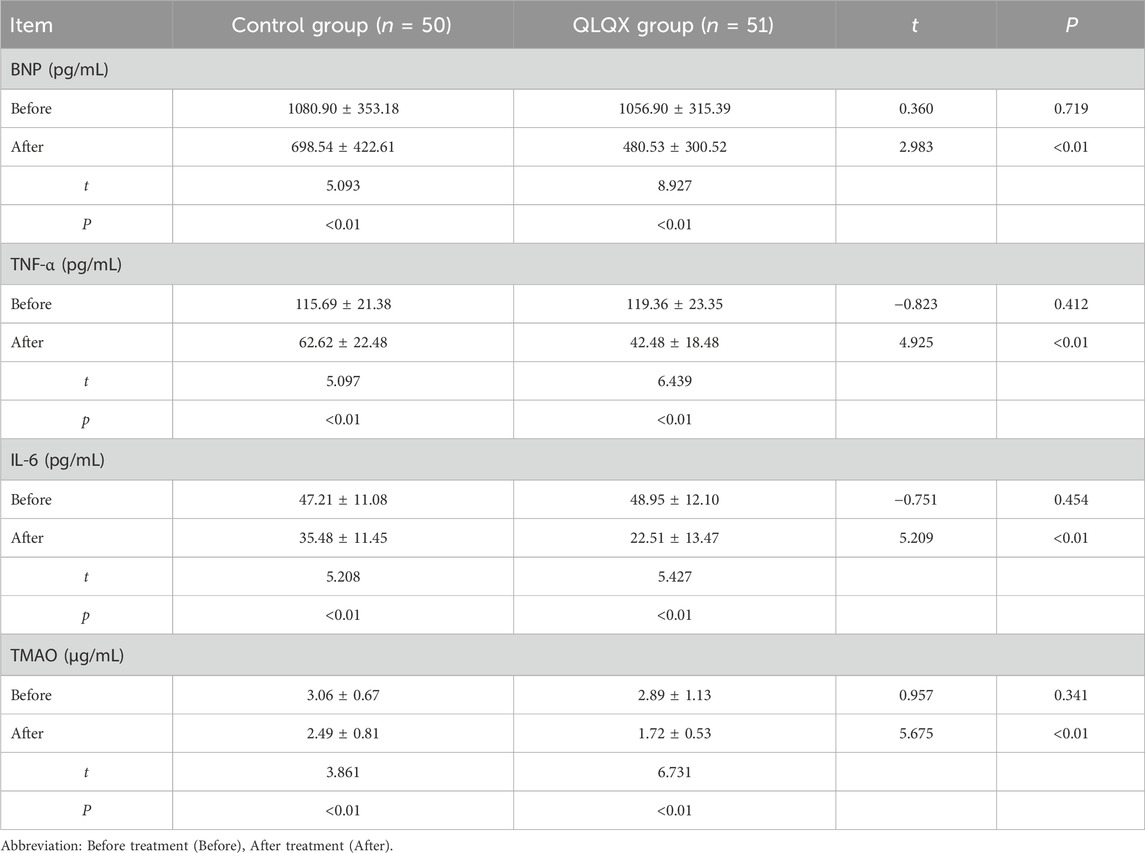Select the cell with 1080.90 ± 353.18
This screenshot has width=1145, height=853.
pyautogui.click(x=342, y=108)
